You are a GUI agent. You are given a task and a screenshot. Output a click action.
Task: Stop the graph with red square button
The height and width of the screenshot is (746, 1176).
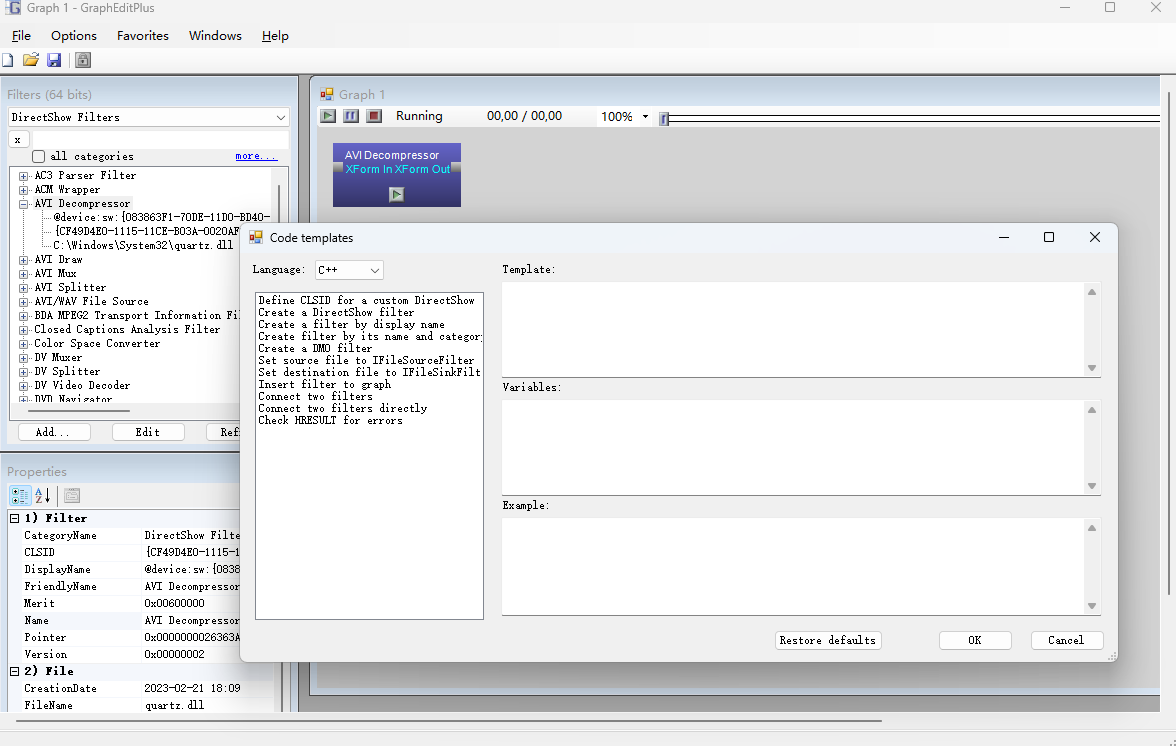pyautogui.click(x=374, y=115)
